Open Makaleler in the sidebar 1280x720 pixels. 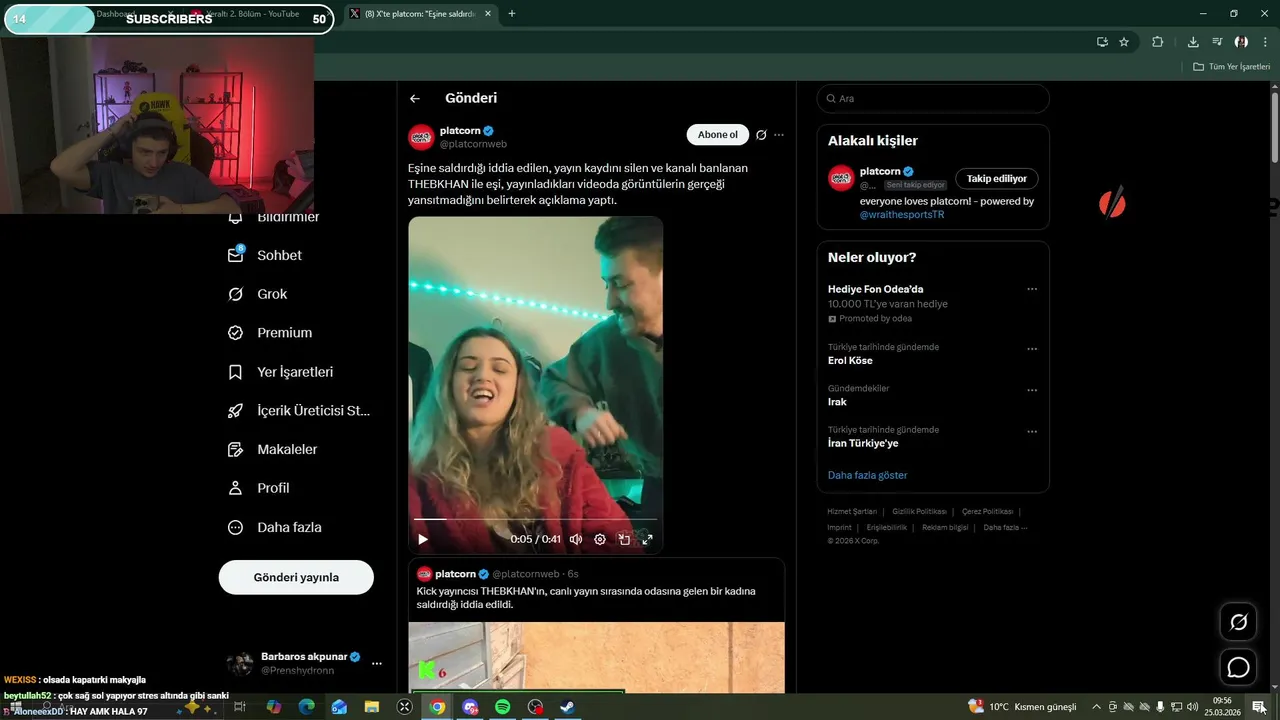pos(273,450)
